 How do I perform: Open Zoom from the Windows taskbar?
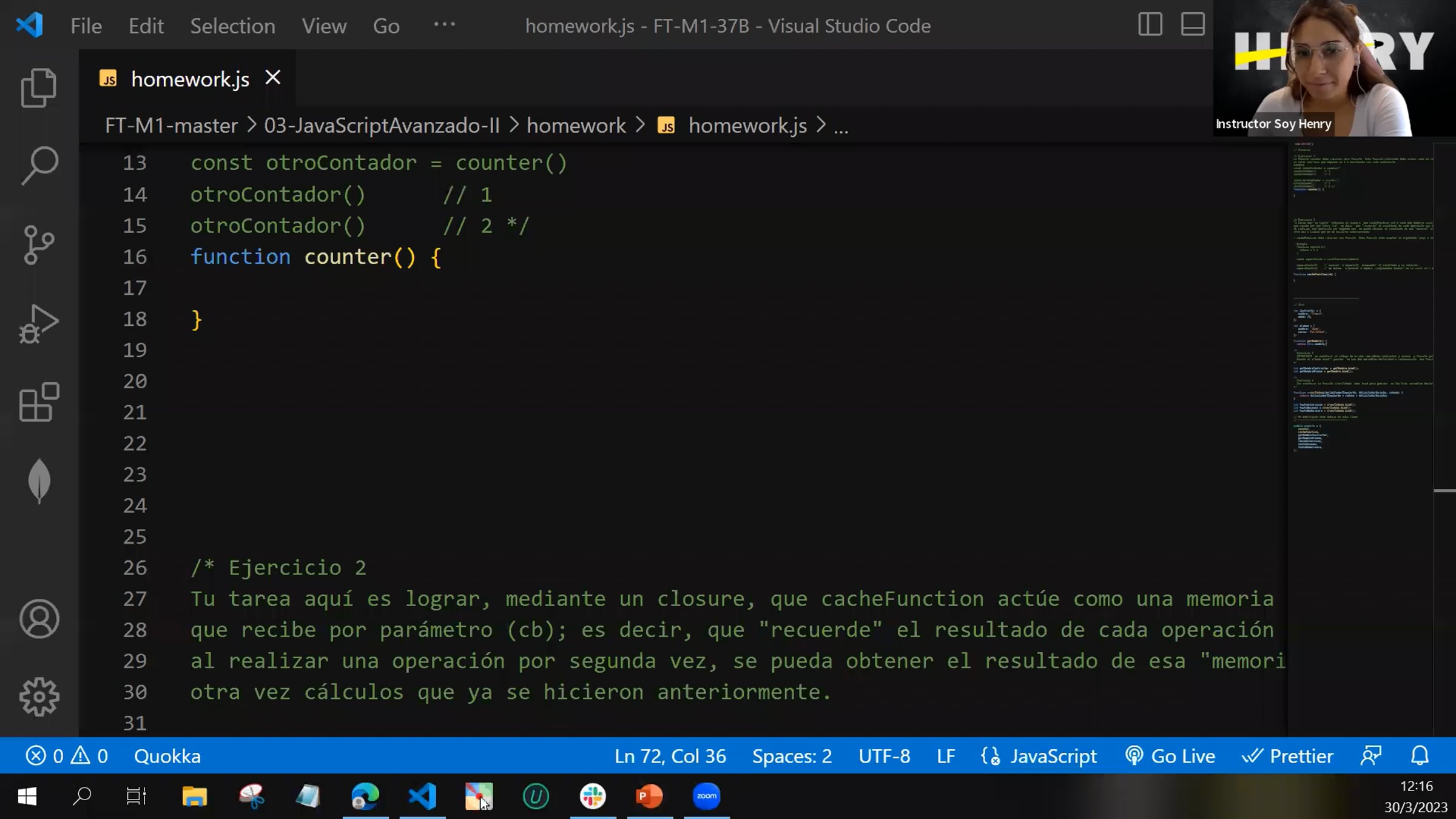pos(706,796)
